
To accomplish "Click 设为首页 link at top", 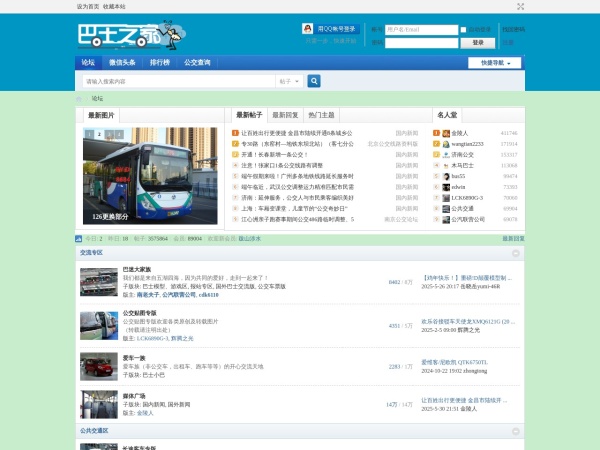I will (x=88, y=7).
